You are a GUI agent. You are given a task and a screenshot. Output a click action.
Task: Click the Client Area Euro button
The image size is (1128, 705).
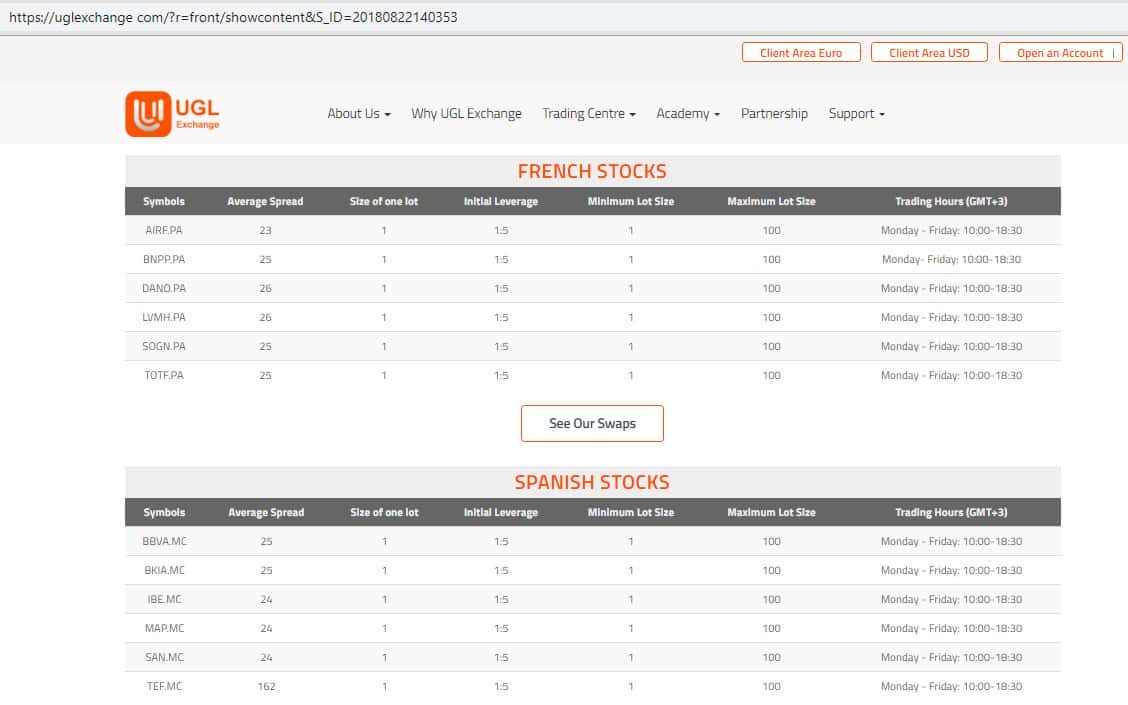click(801, 53)
